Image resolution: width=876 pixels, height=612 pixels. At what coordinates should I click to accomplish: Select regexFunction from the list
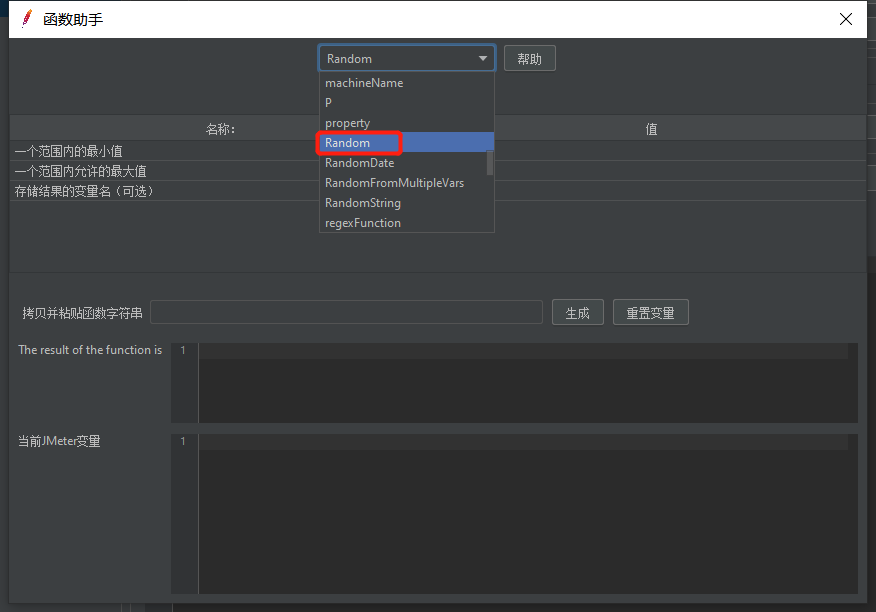406,223
